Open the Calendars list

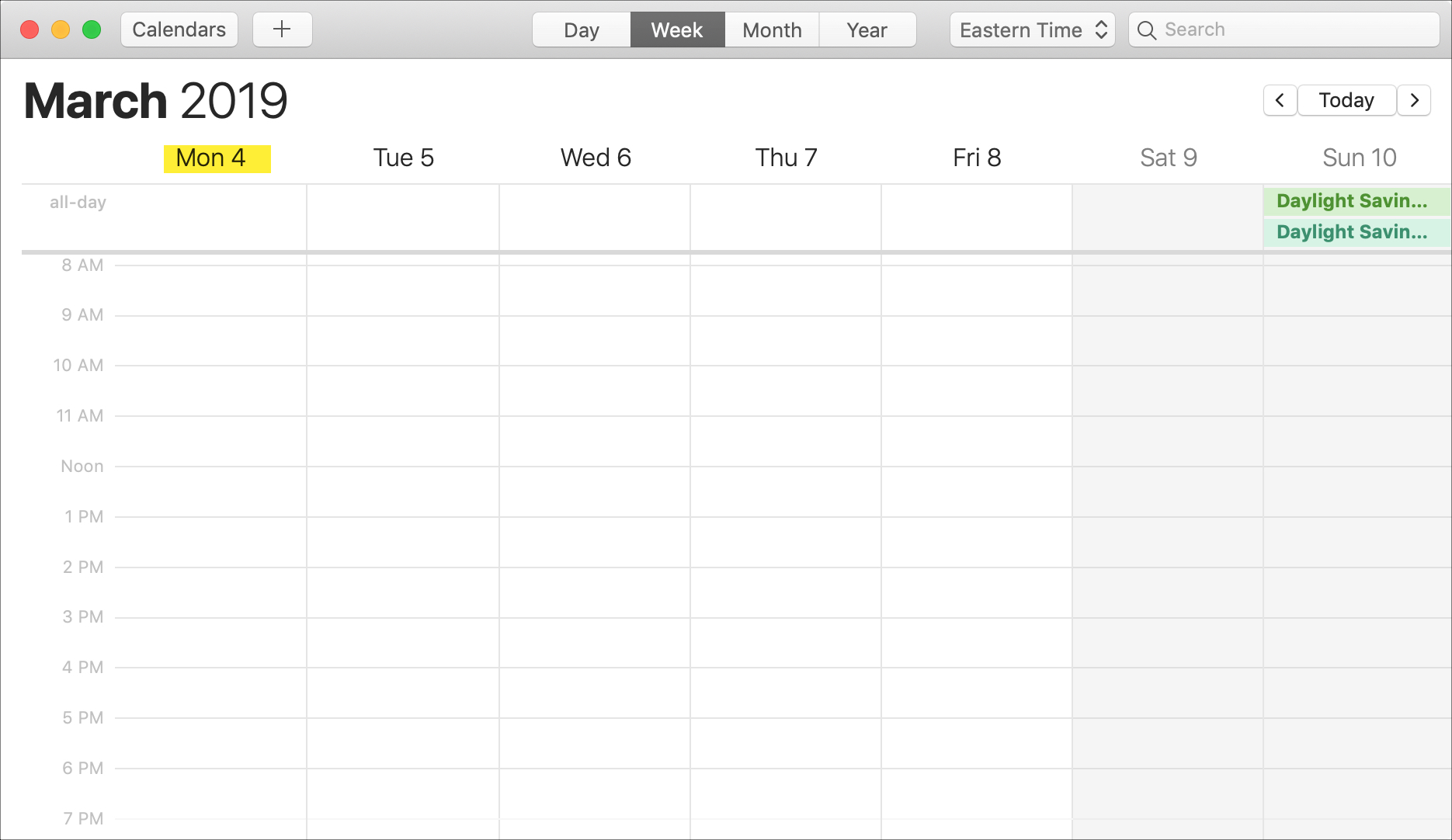[x=179, y=30]
